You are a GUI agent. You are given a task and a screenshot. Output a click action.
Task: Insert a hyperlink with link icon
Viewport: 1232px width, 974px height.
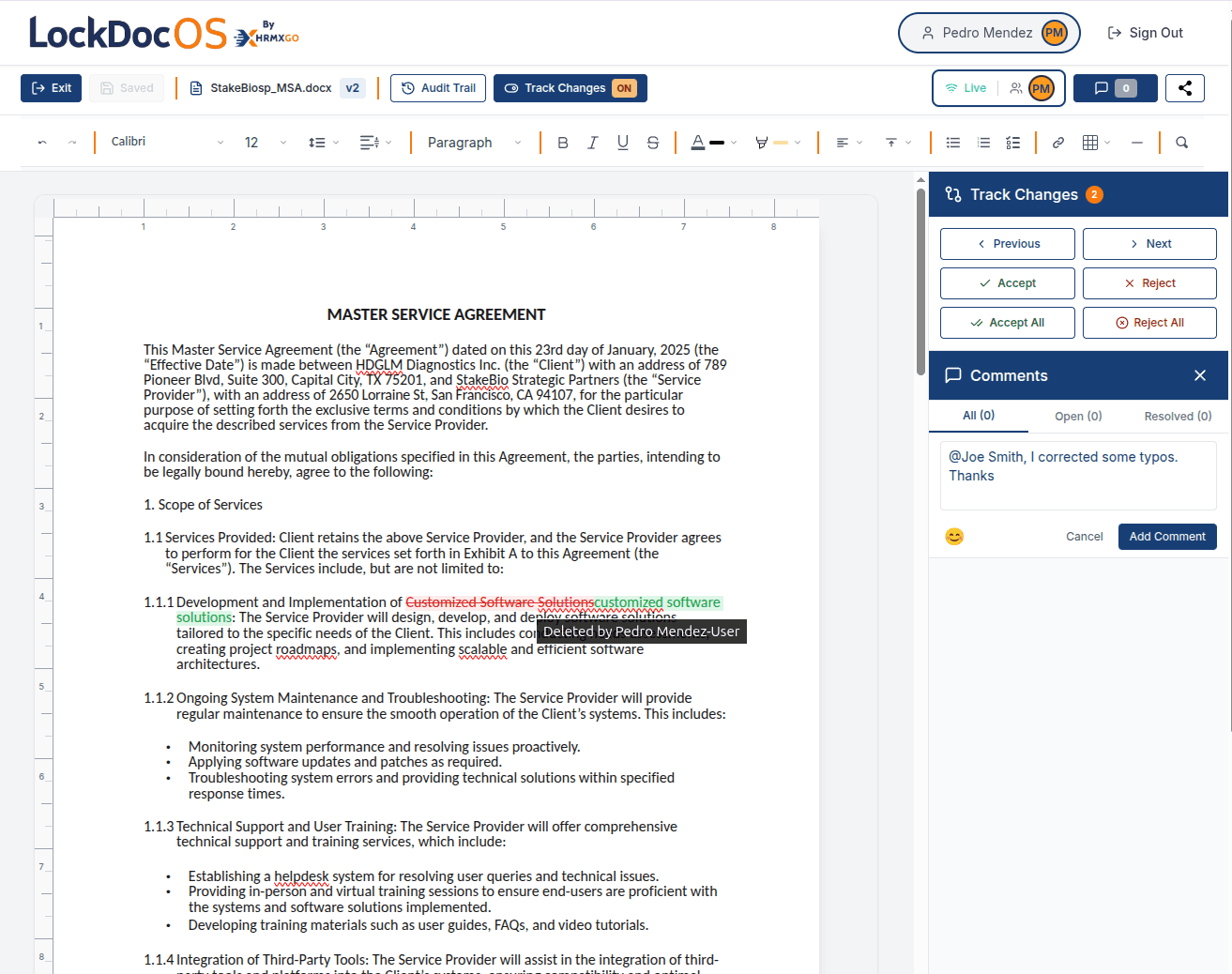(x=1058, y=143)
